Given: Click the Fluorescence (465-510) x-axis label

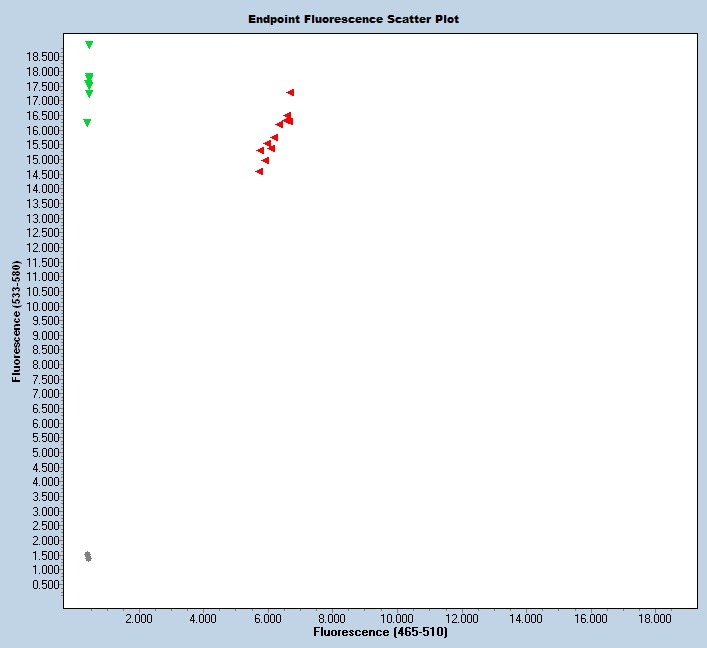Looking at the screenshot, I should coord(380,633).
